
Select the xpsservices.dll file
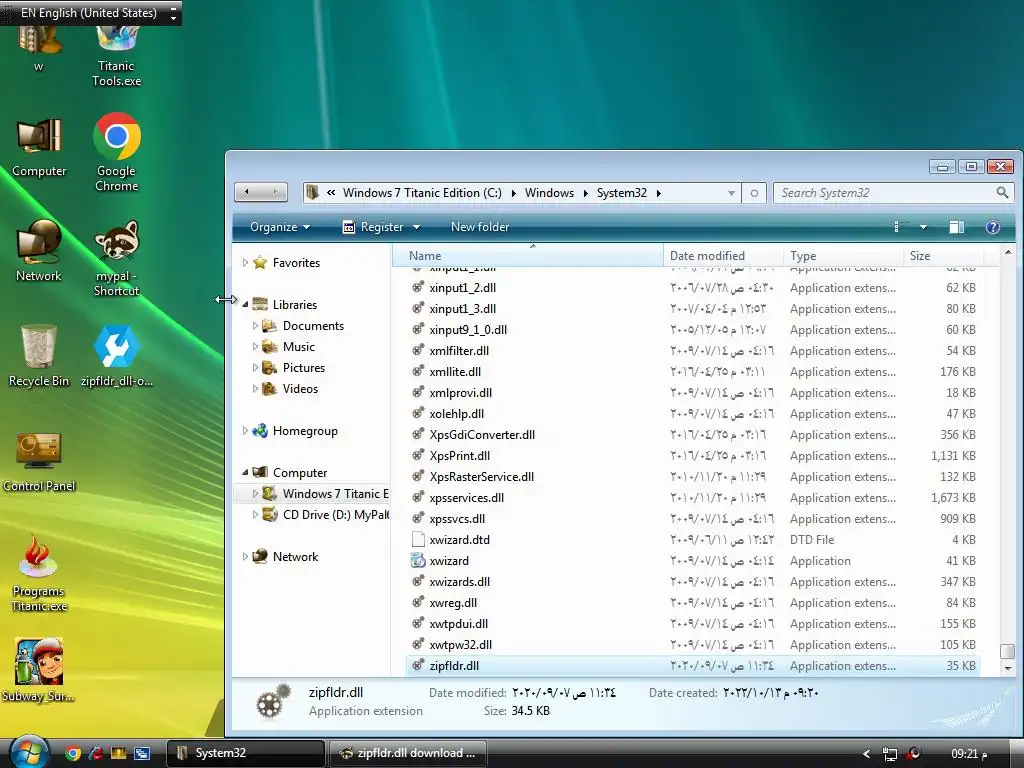pyautogui.click(x=466, y=498)
